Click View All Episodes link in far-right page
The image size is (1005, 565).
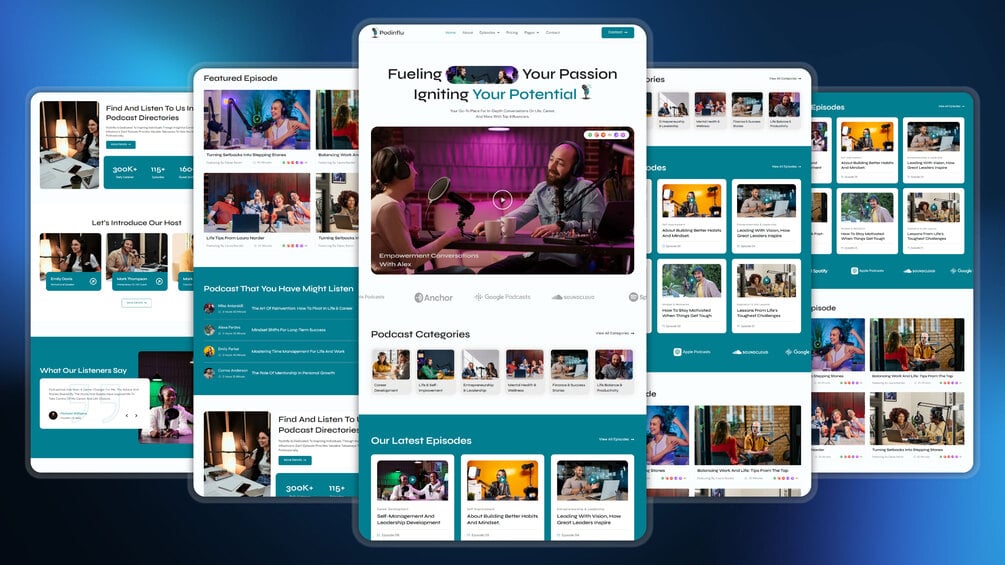(x=951, y=106)
